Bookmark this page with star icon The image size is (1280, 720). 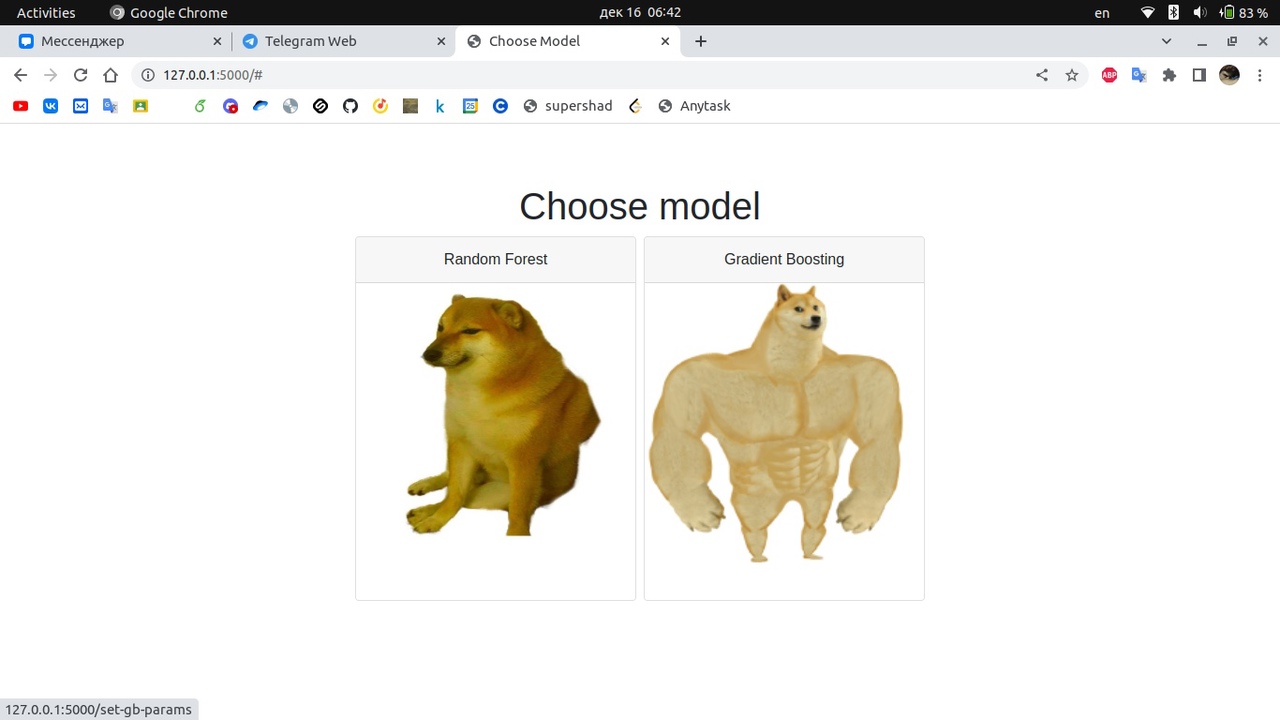pos(1072,75)
